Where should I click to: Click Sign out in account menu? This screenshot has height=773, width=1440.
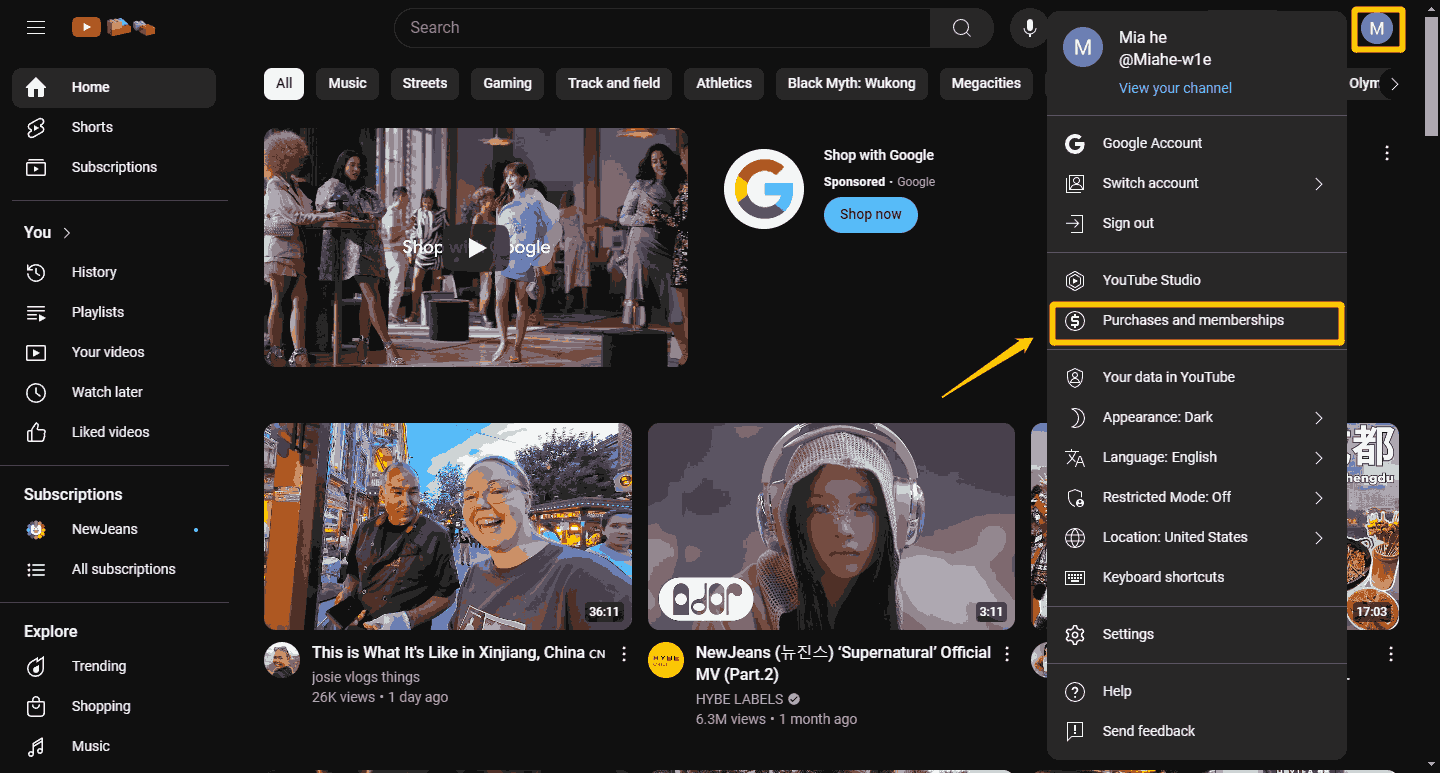point(1197,223)
